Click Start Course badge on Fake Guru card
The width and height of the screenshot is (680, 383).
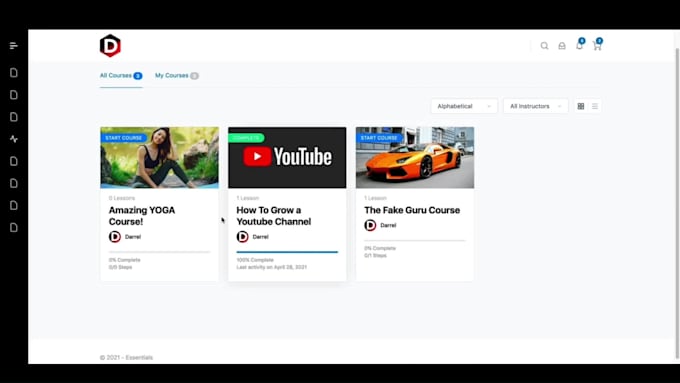[379, 138]
